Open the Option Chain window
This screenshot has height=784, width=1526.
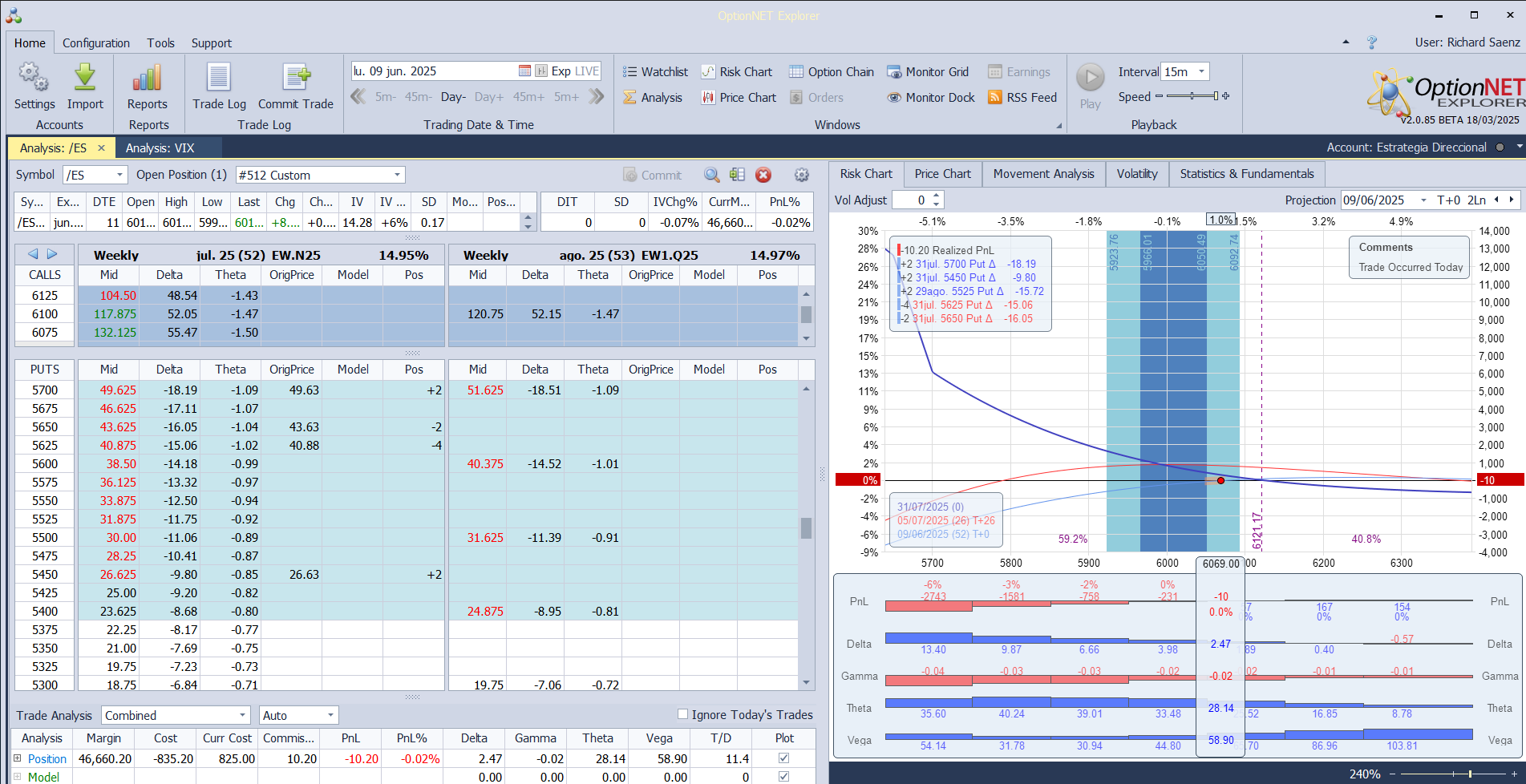pos(831,71)
